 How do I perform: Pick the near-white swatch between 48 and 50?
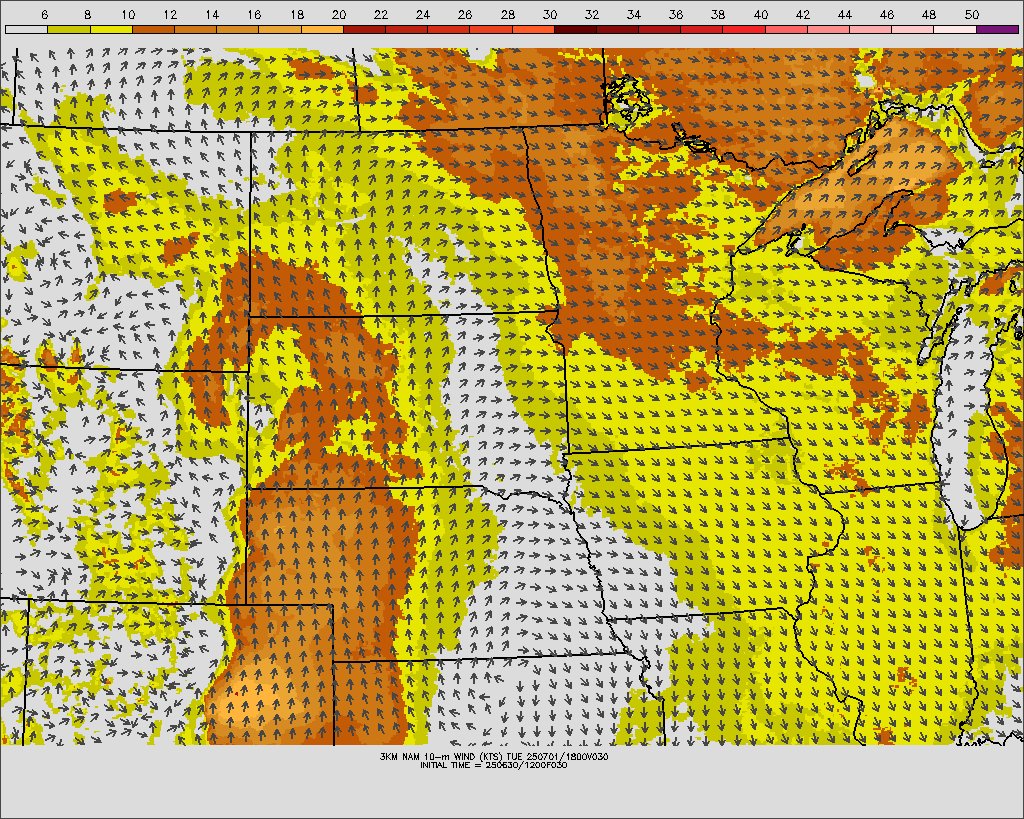[955, 29]
